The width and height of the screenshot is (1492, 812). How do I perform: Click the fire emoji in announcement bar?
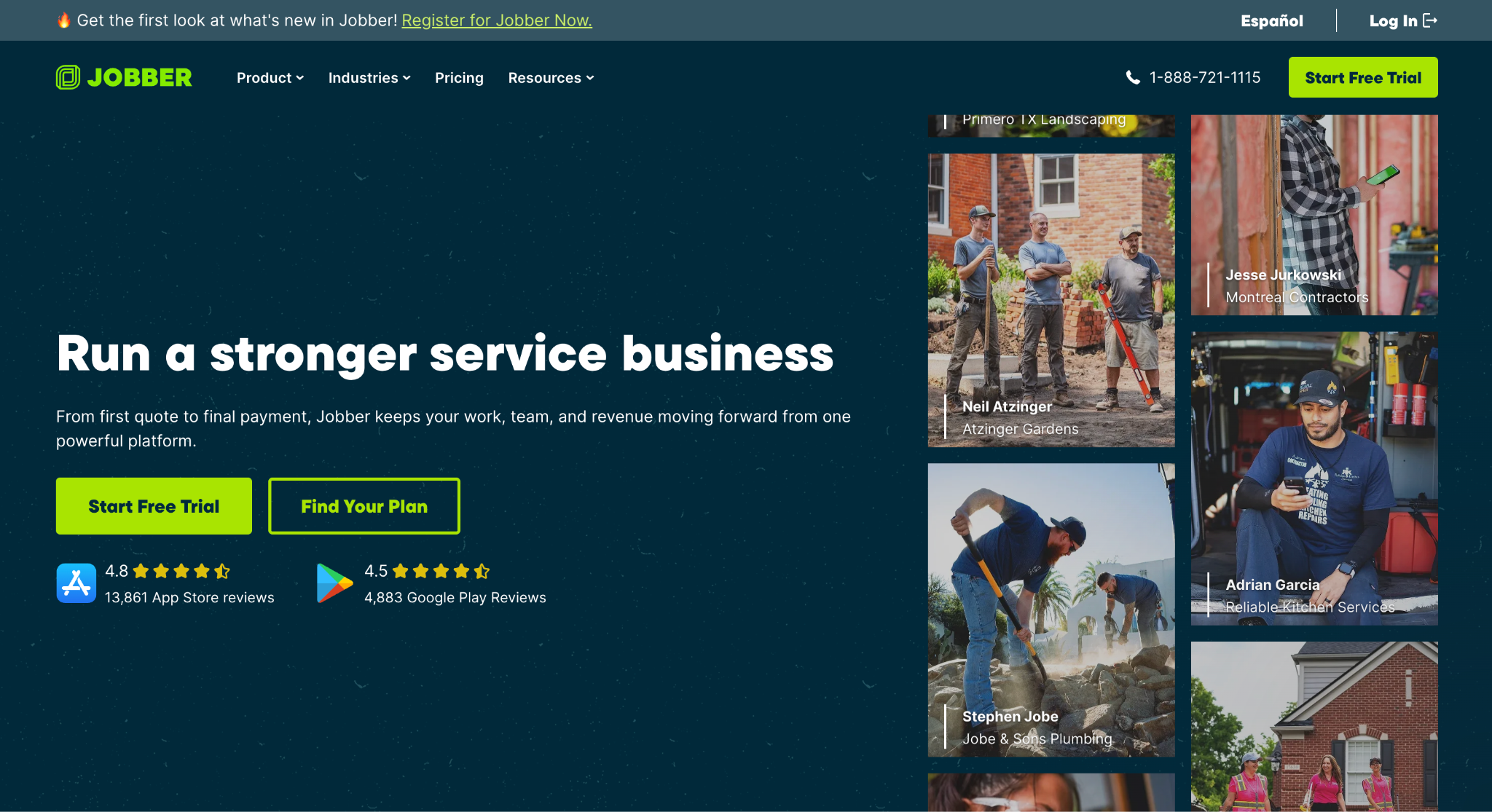[x=64, y=20]
